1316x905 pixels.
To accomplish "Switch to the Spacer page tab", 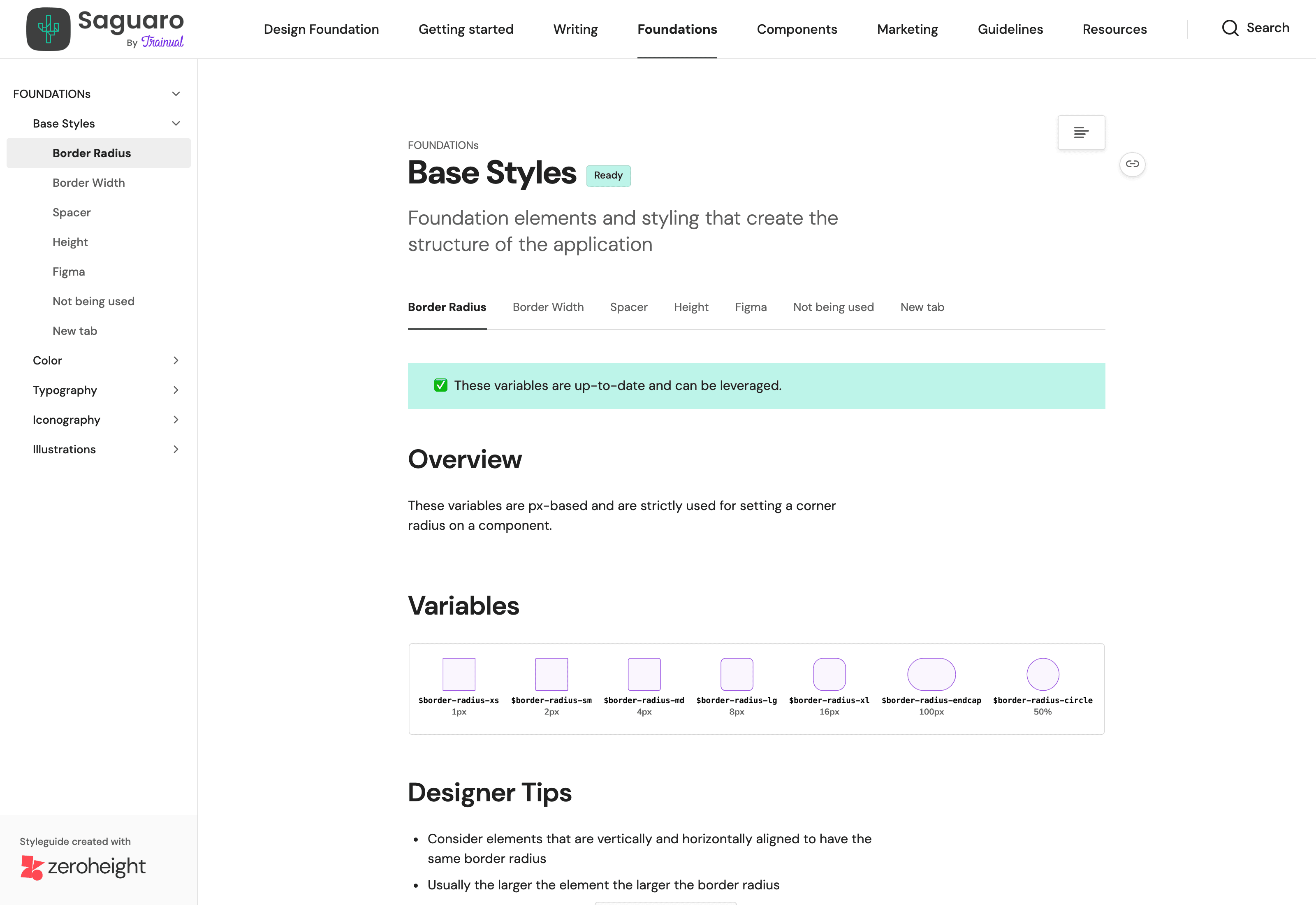I will (628, 307).
